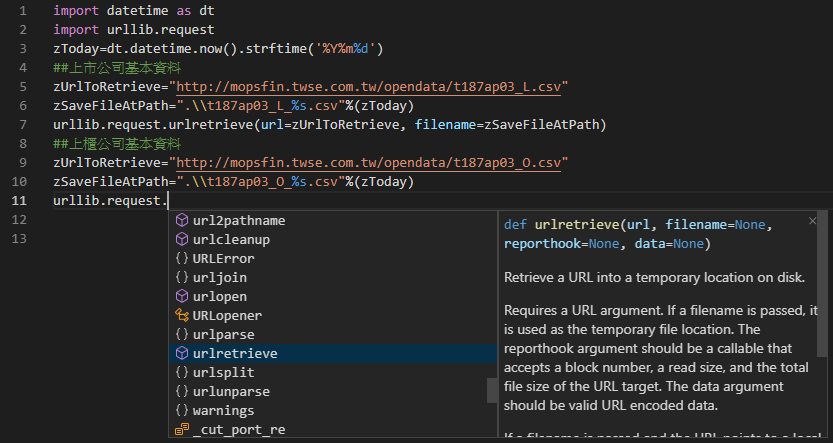833x443 pixels.
Task: Click the urlretrieve call on line 7
Action: coord(330,125)
